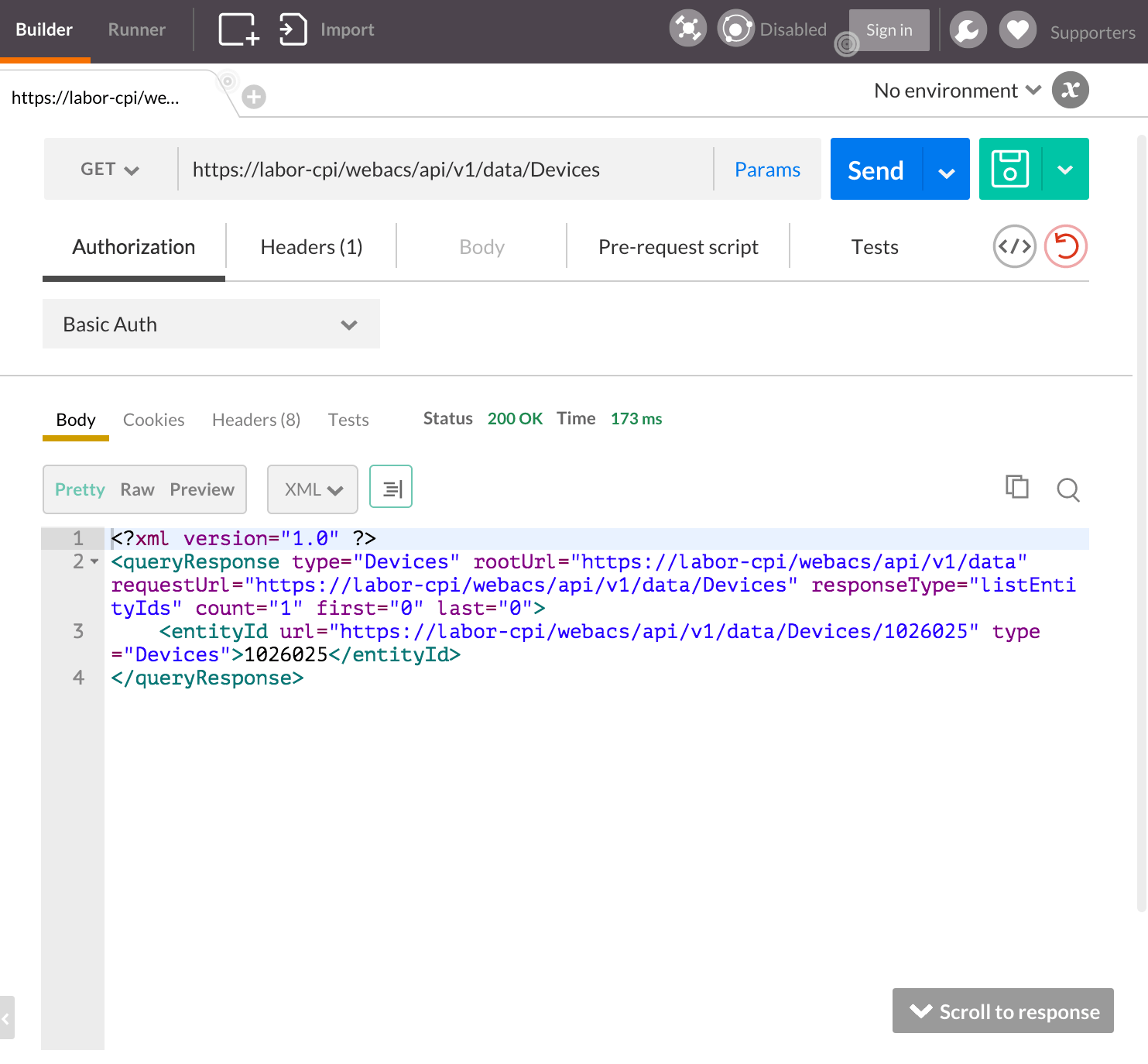This screenshot has width=1148, height=1064.
Task: Switch response view to Preview
Action: pos(202,489)
